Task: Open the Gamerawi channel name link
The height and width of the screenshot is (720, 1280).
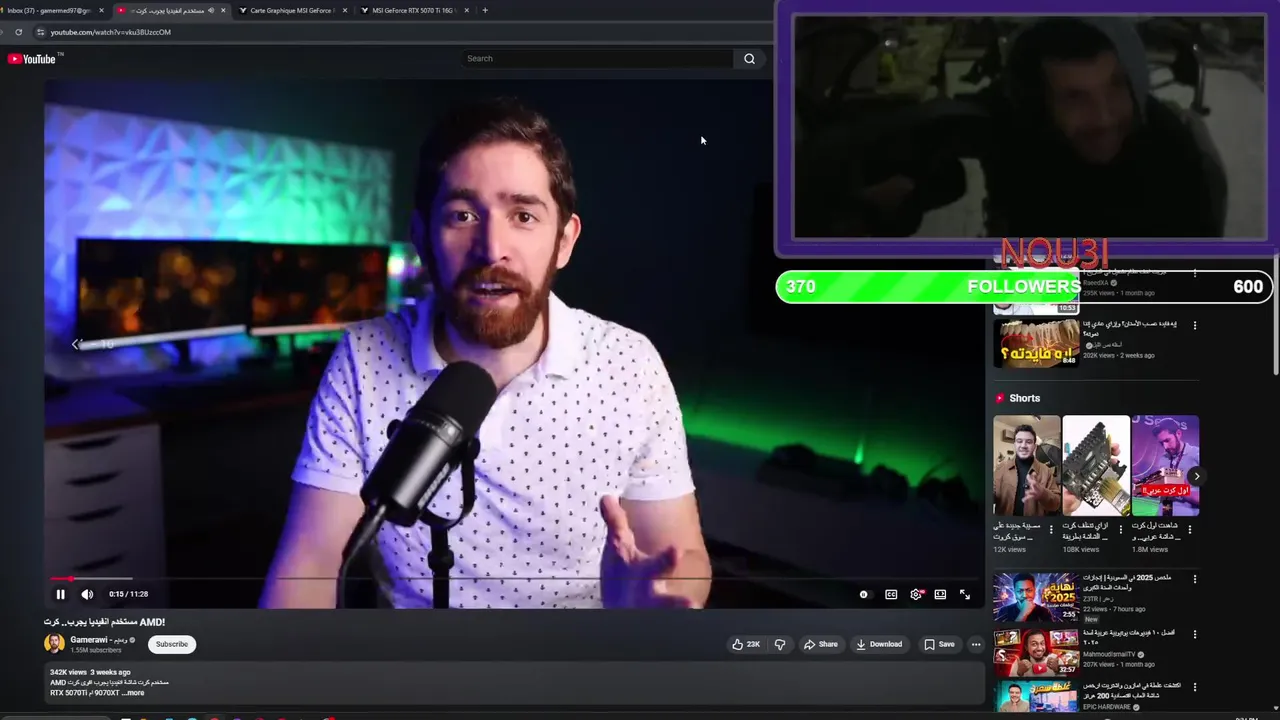Action: [x=97, y=640]
